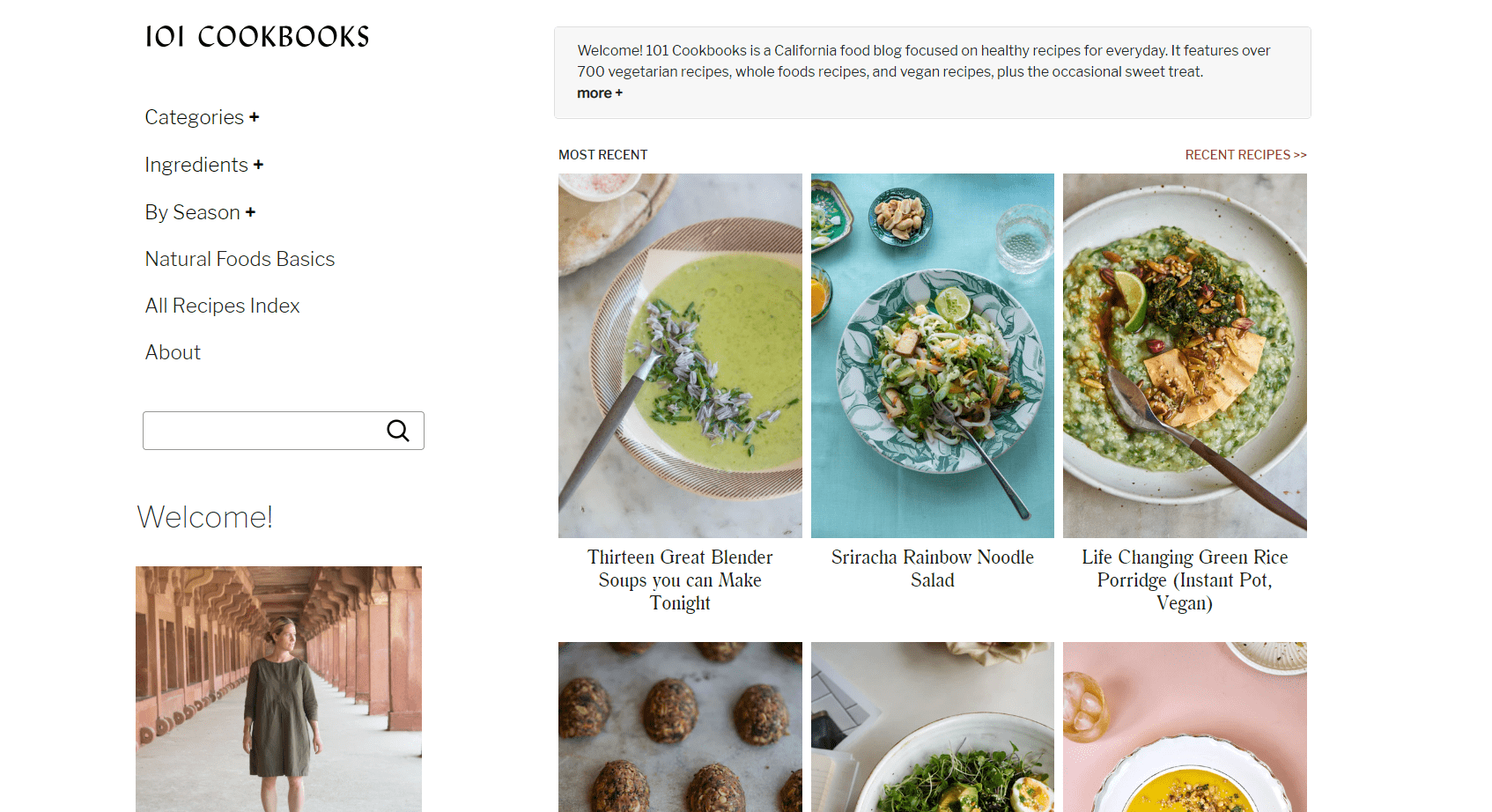Expand the By Season menu
Viewport: 1492px width, 812px height.
click(x=200, y=213)
